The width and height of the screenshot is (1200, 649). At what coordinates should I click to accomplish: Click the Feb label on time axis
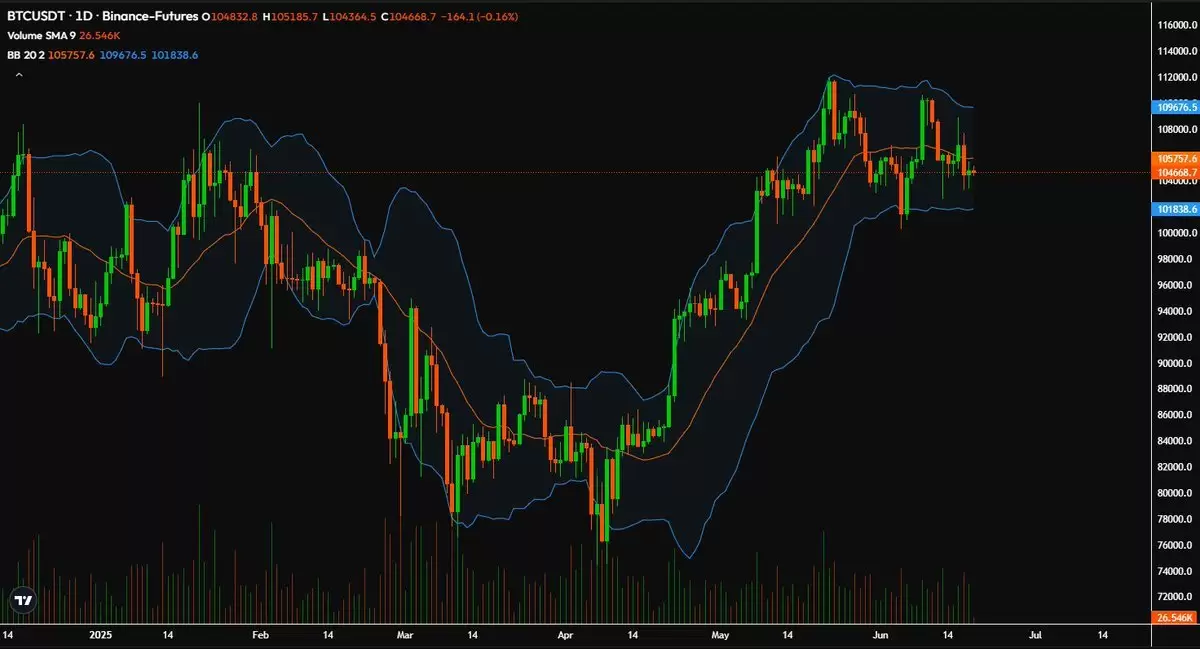[260, 635]
